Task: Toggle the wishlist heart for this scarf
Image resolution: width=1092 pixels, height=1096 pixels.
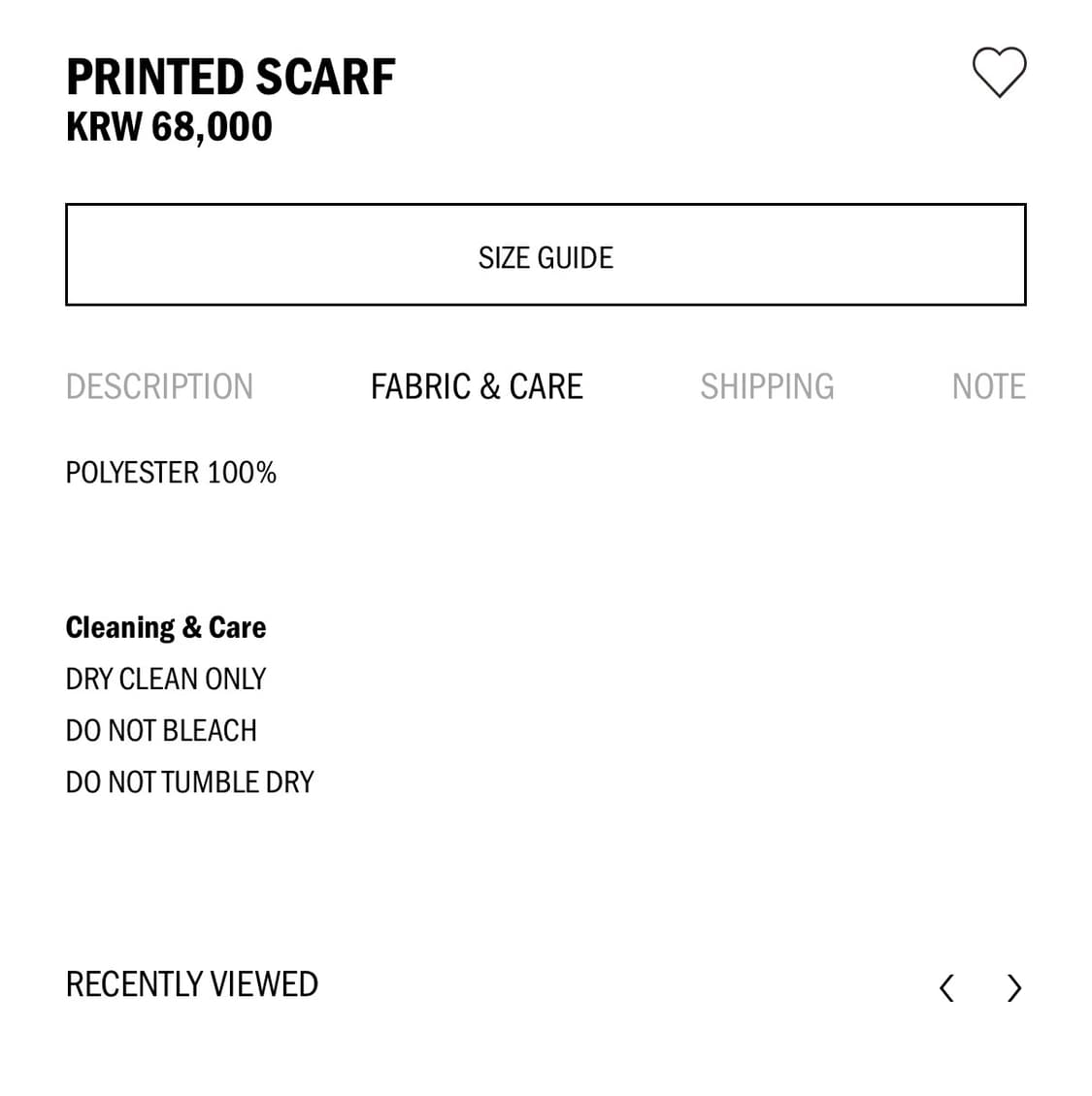Action: (x=1001, y=72)
